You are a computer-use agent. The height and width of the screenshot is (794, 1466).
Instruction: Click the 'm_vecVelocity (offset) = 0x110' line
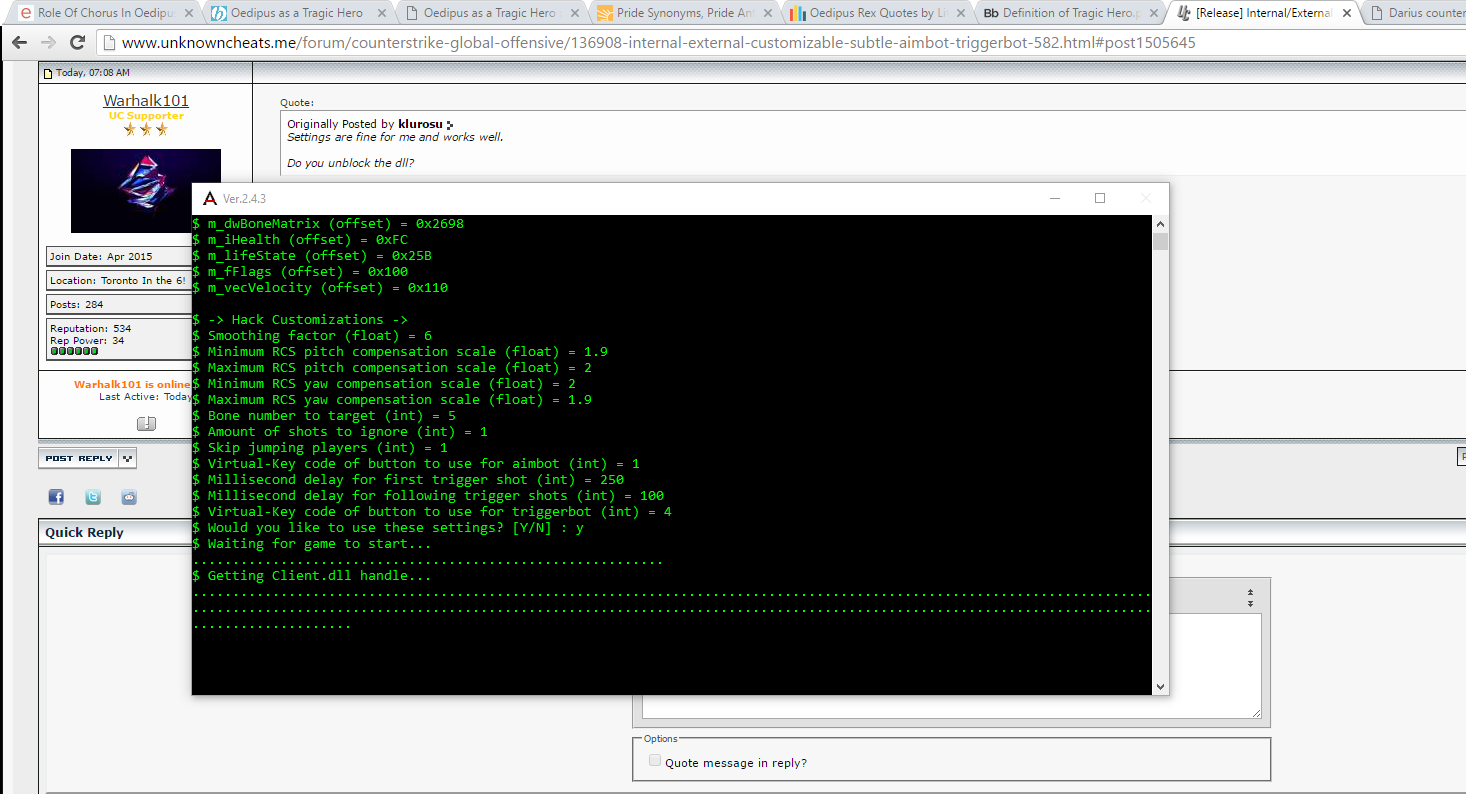pyautogui.click(x=320, y=288)
